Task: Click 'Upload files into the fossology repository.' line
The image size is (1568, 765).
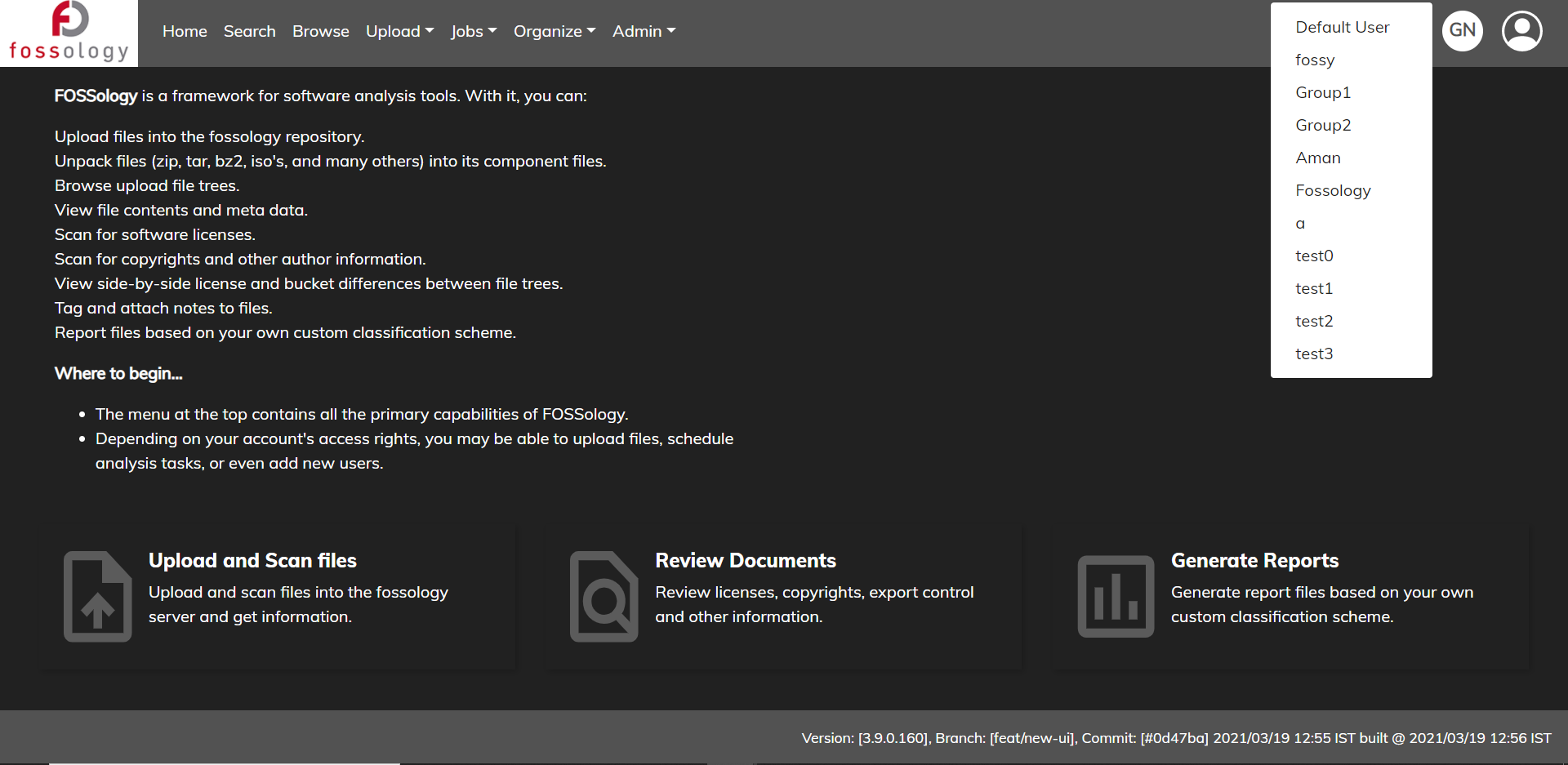Action: pyautogui.click(x=210, y=136)
